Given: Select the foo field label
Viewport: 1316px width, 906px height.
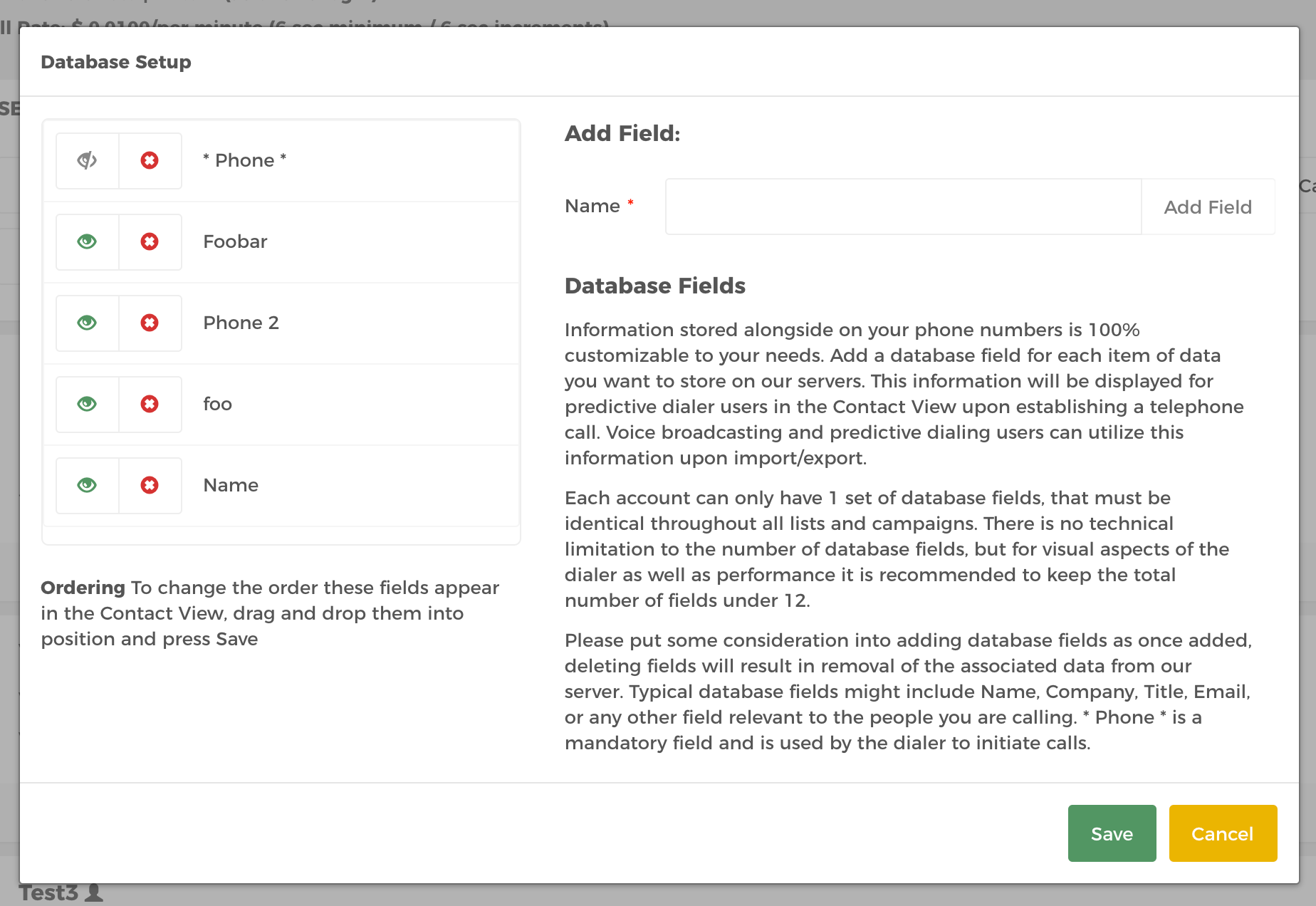Looking at the screenshot, I should point(217,404).
